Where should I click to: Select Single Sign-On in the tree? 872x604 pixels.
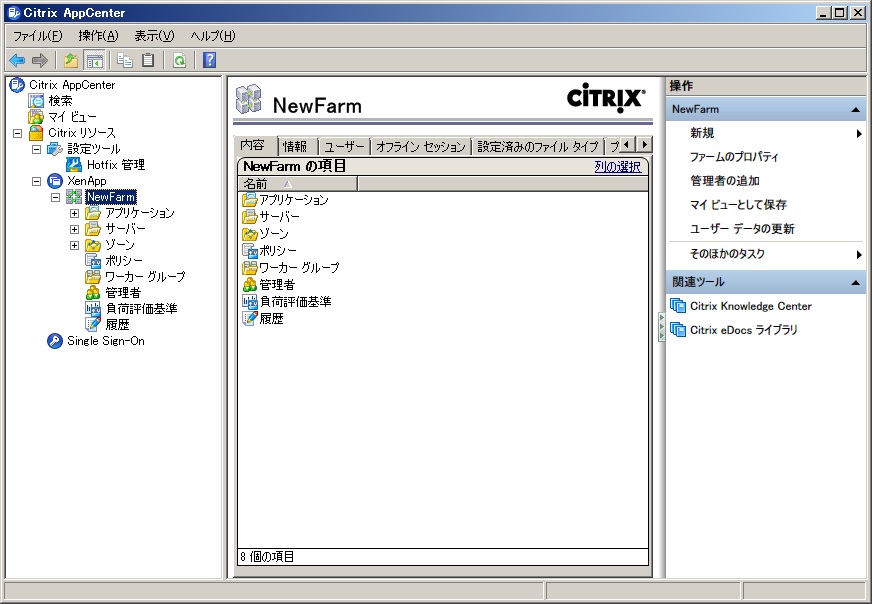click(105, 341)
